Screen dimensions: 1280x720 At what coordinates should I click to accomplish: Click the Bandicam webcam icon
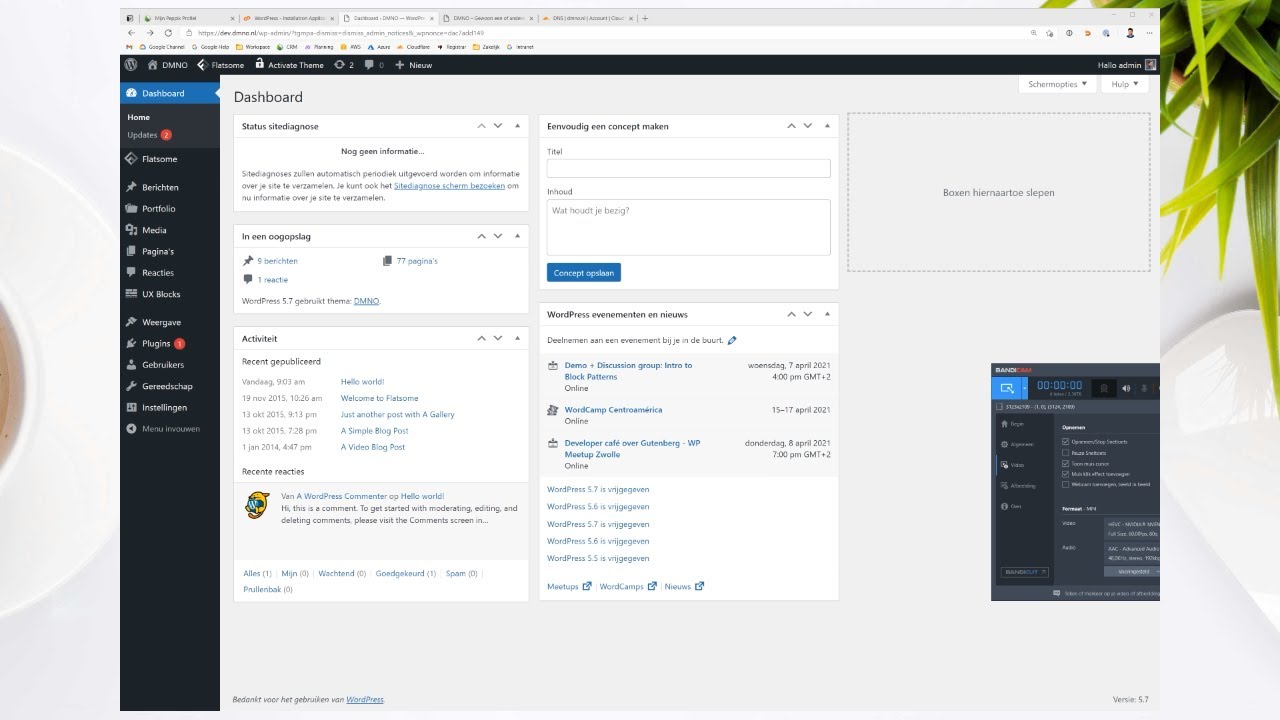coord(1104,388)
